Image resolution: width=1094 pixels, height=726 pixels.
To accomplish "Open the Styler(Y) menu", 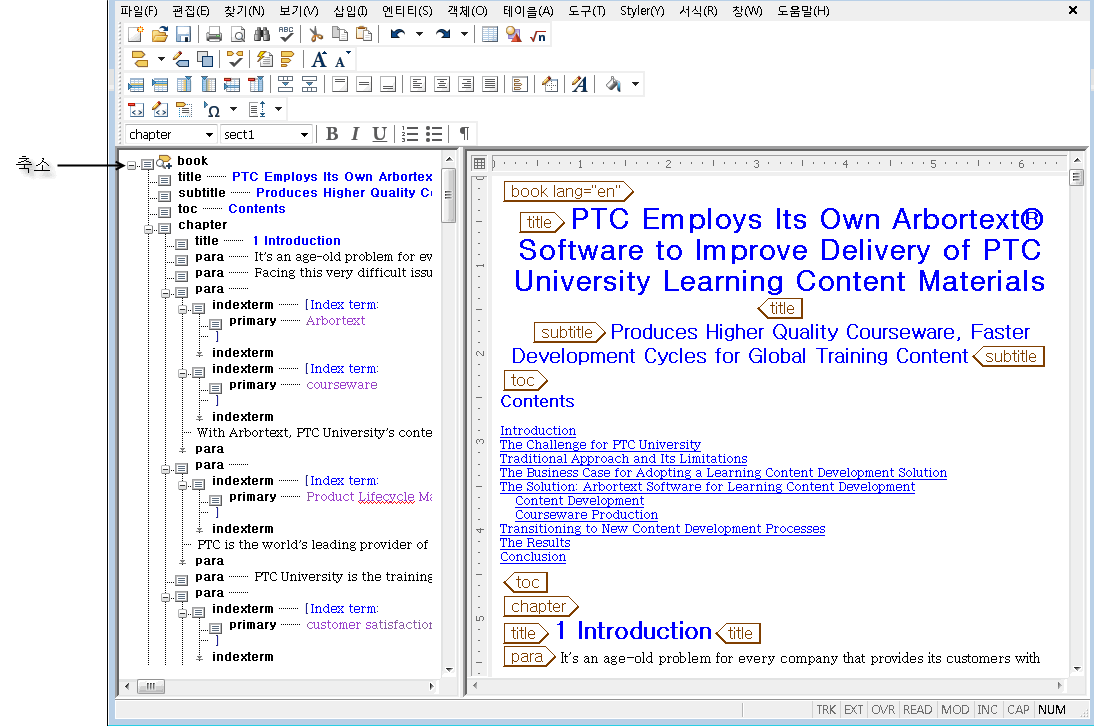I will [x=643, y=11].
